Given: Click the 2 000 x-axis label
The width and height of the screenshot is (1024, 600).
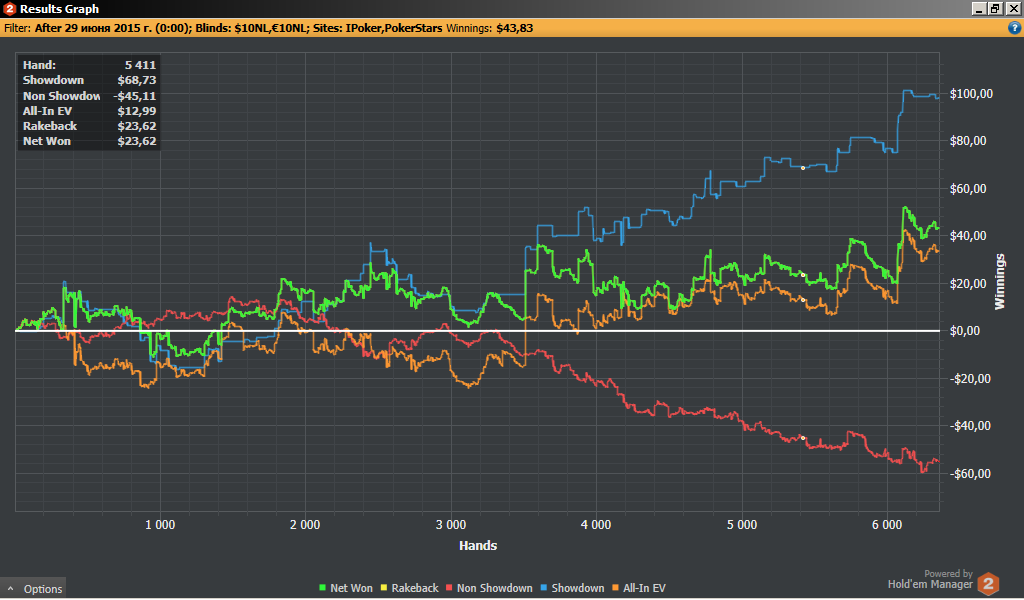Looking at the screenshot, I should pyautogui.click(x=305, y=525).
